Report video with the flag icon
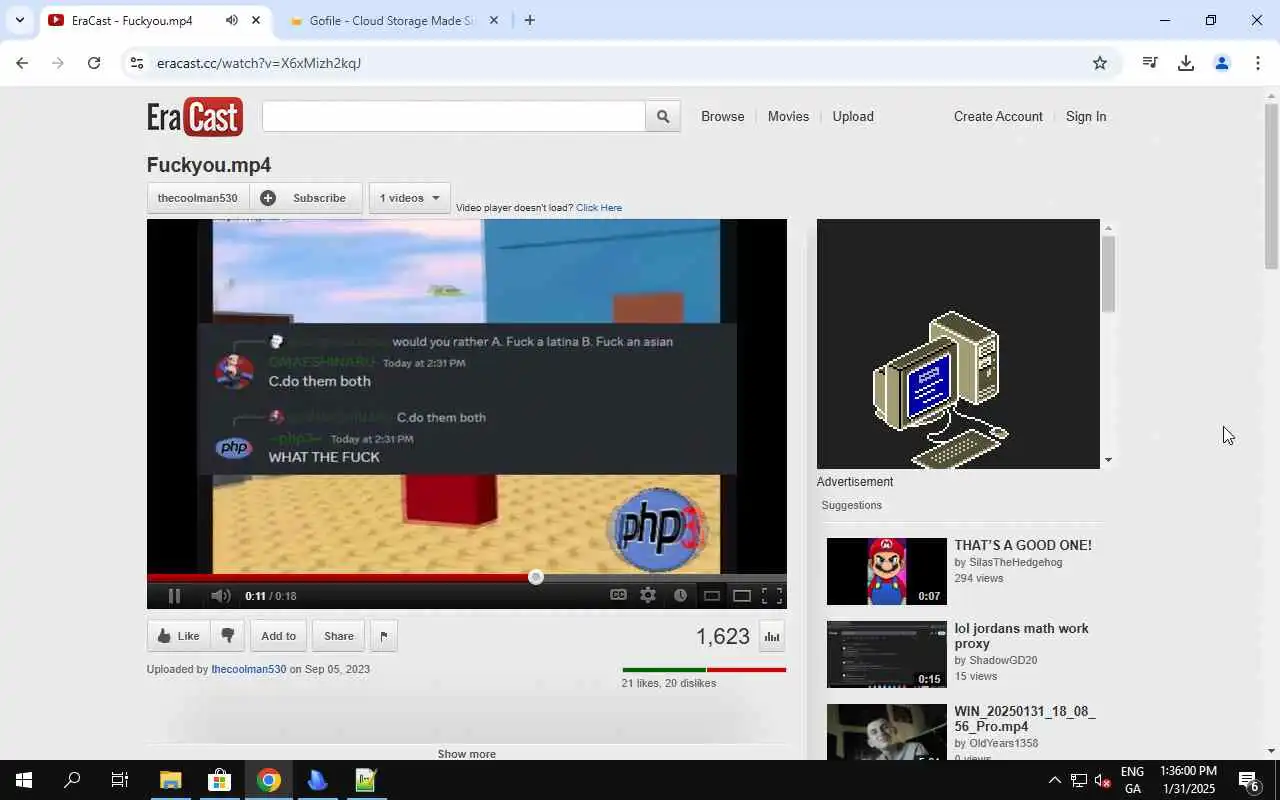Screen dimensions: 1280x800 pyautogui.click(x=384, y=636)
